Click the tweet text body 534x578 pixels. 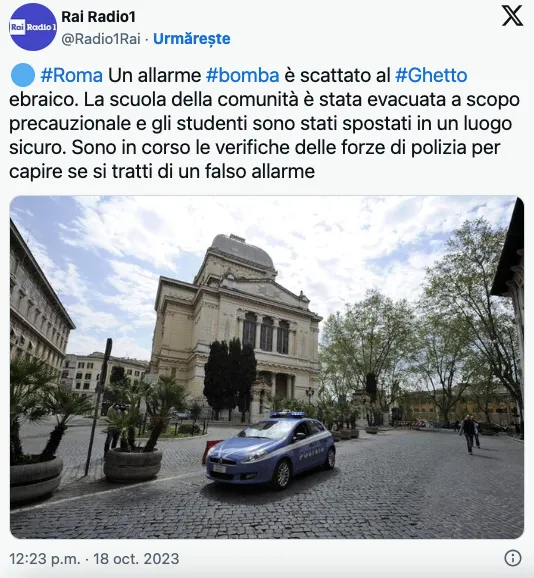(x=264, y=123)
